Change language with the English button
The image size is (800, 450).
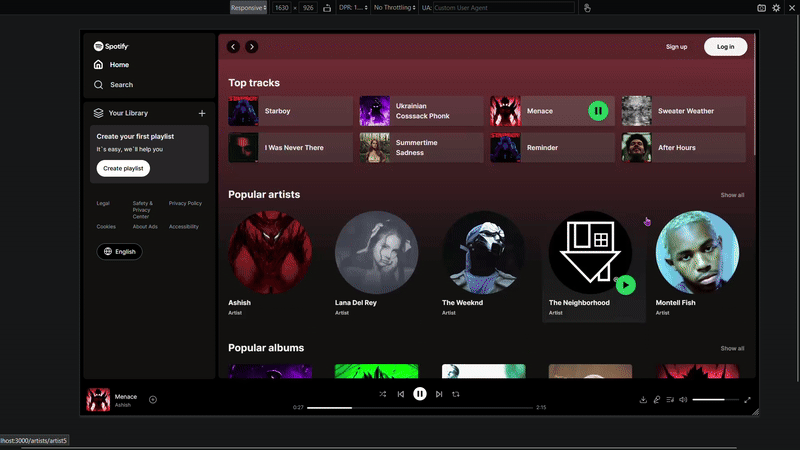click(x=119, y=252)
